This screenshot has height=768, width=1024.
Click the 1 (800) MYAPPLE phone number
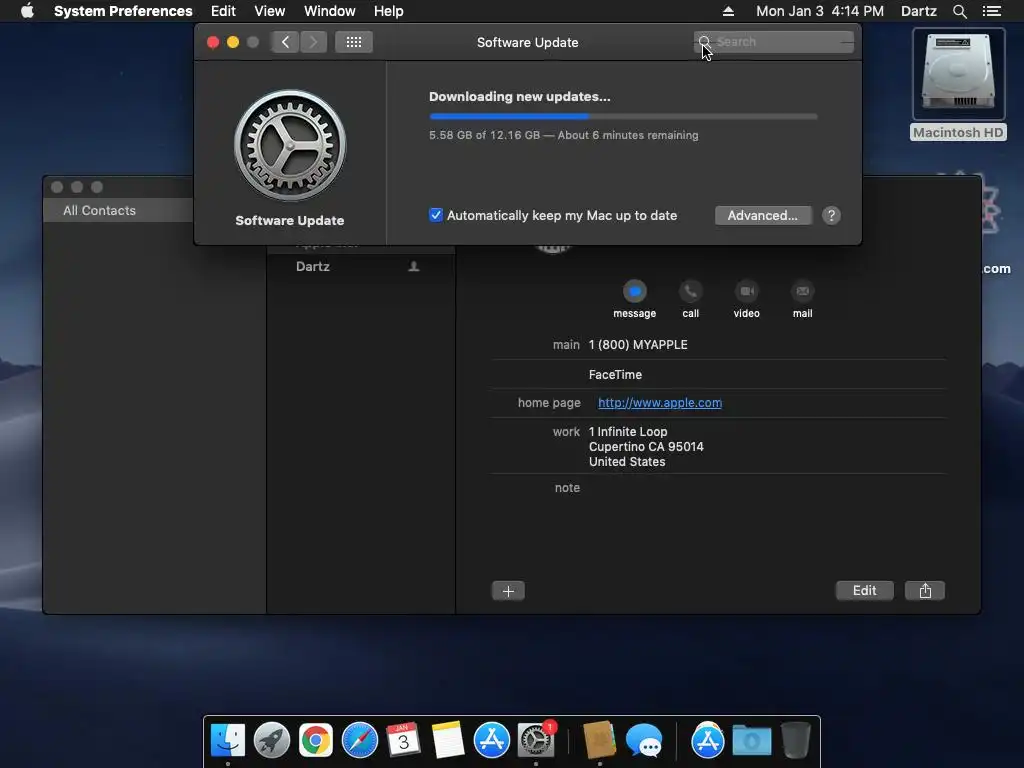coord(638,345)
